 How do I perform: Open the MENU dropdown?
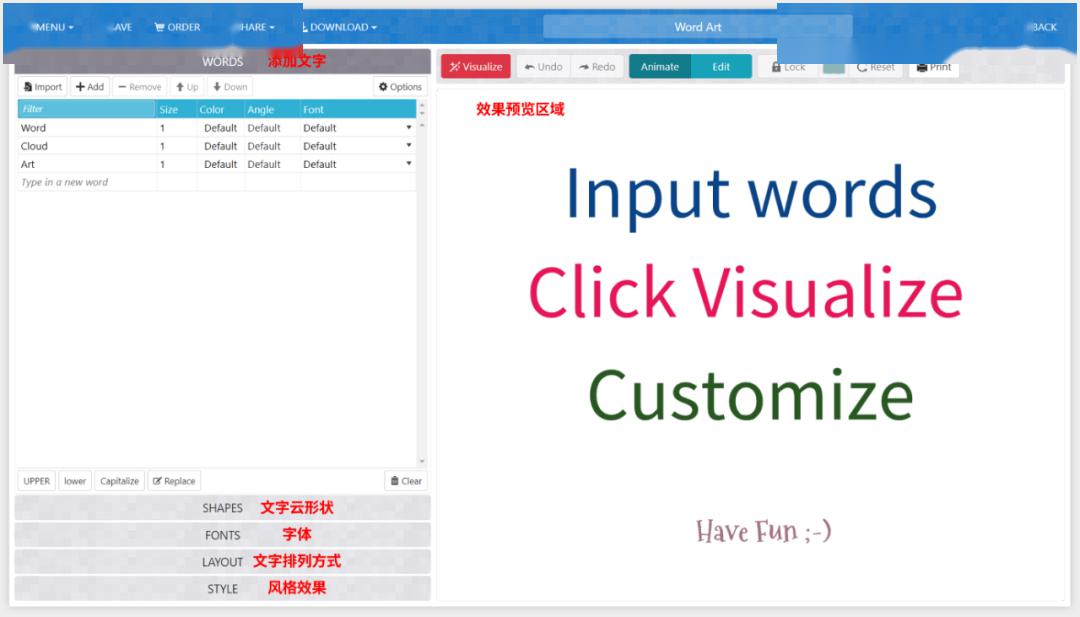tap(52, 27)
